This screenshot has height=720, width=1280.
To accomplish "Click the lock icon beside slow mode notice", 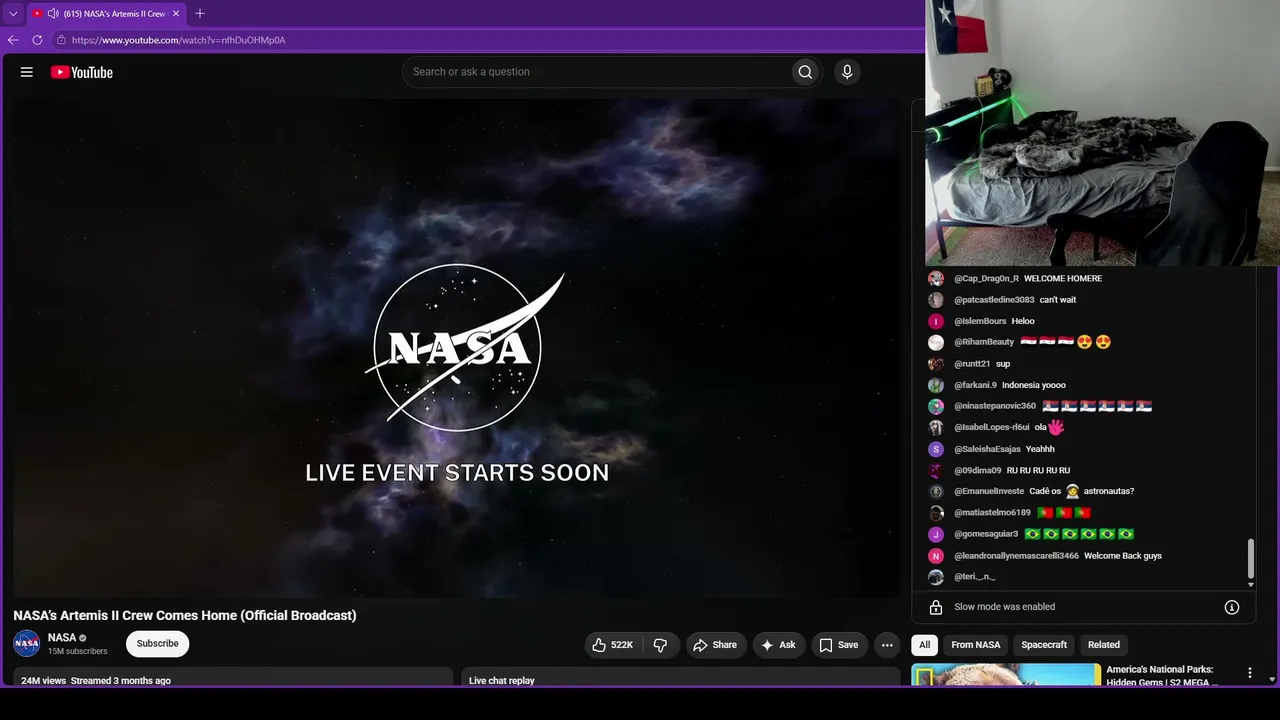I will click(x=936, y=607).
